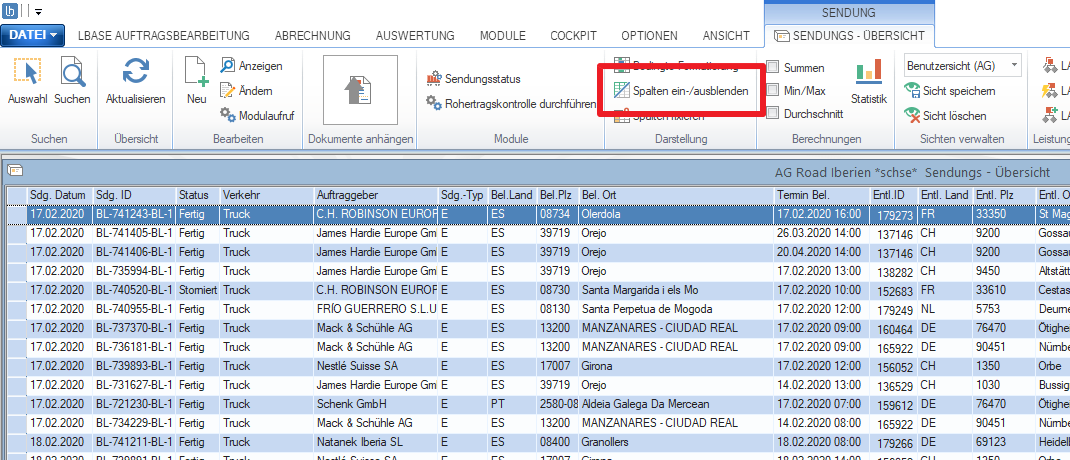
Task: Run Rohertragskontrolle durchführen
Action: point(511,104)
